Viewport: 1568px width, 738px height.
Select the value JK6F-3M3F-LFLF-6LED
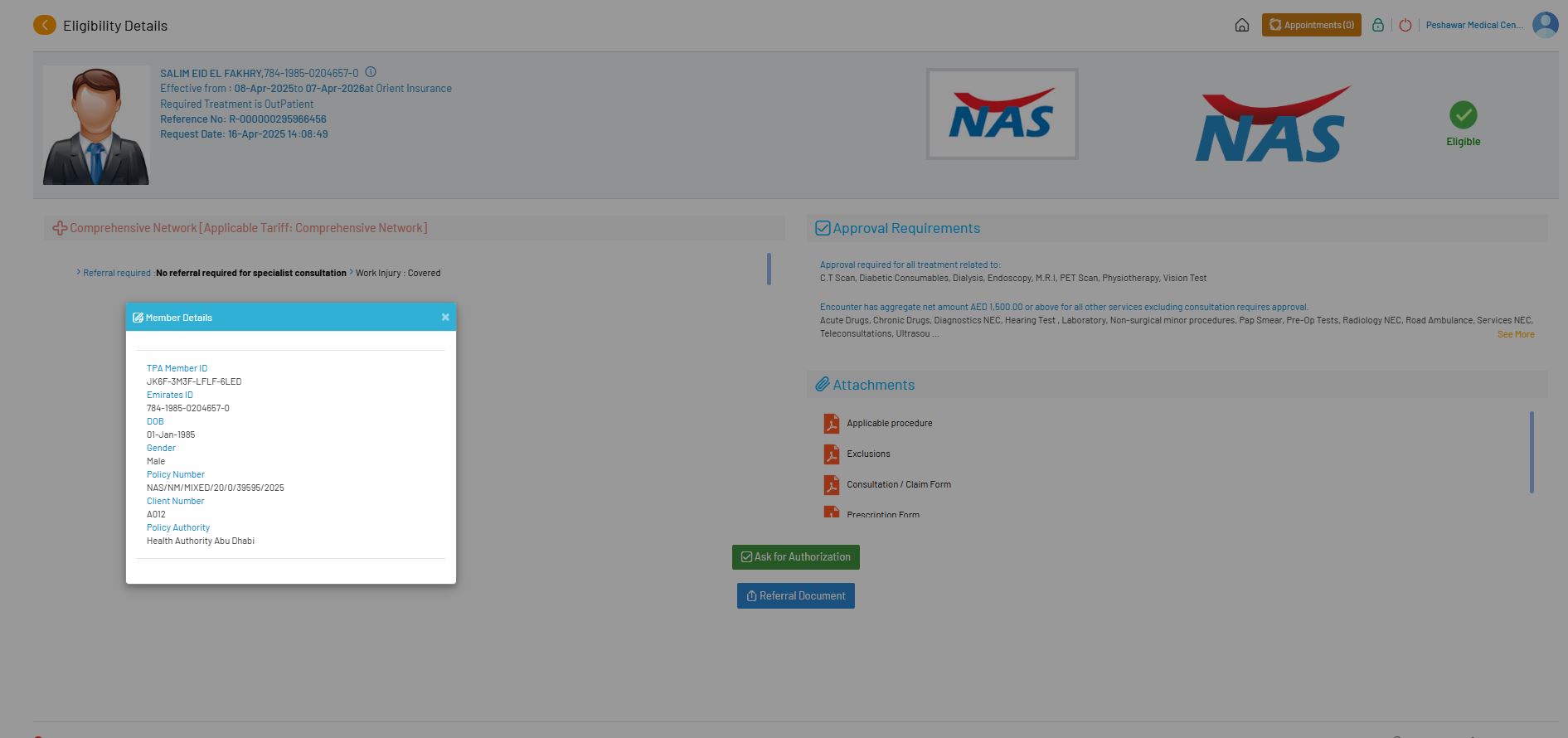194,381
